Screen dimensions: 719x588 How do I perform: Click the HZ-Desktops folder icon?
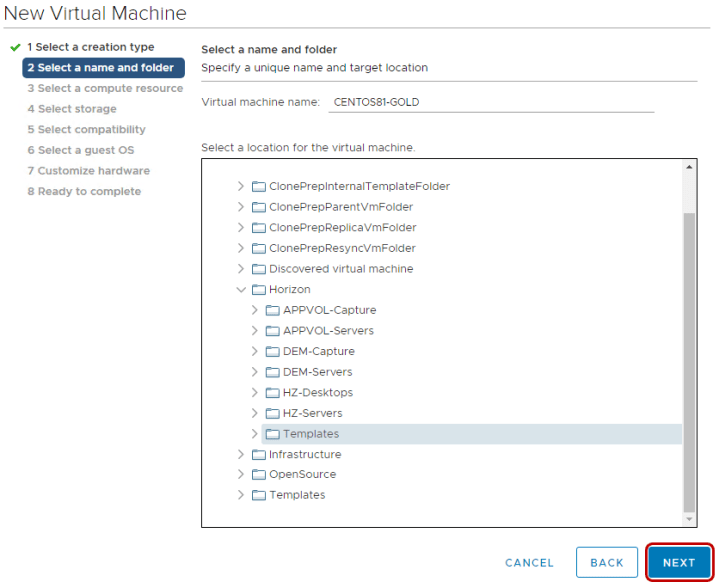pyautogui.click(x=272, y=393)
